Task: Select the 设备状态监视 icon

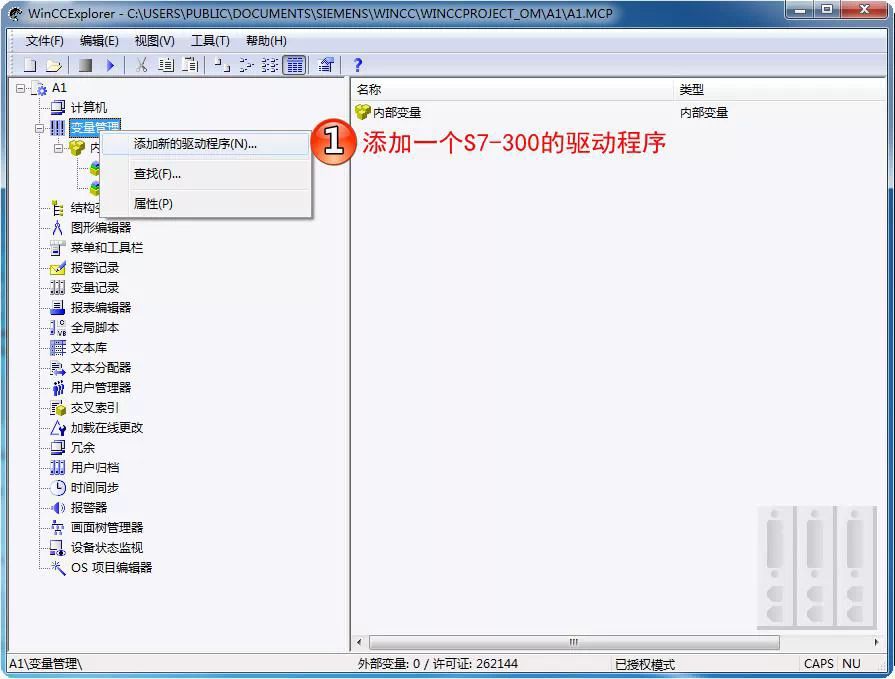Action: pyautogui.click(x=58, y=548)
